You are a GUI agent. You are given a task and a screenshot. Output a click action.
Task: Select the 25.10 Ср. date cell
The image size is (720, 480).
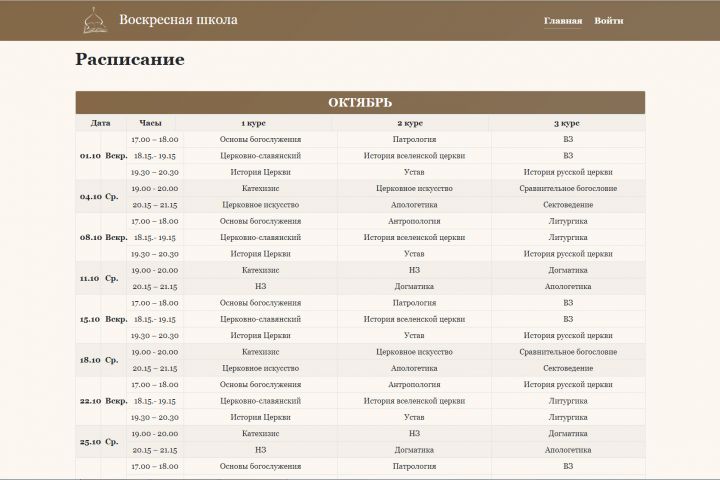pyautogui.click(x=99, y=442)
